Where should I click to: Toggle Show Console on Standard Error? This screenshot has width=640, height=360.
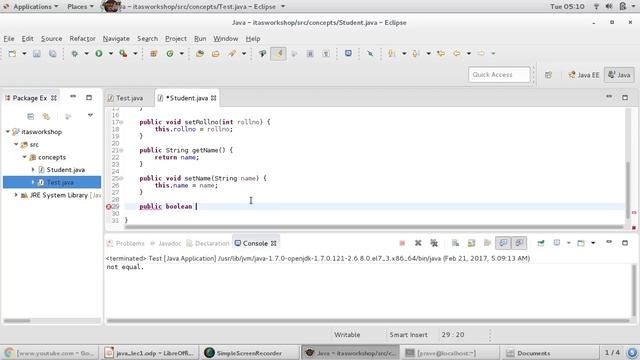(x=519, y=243)
